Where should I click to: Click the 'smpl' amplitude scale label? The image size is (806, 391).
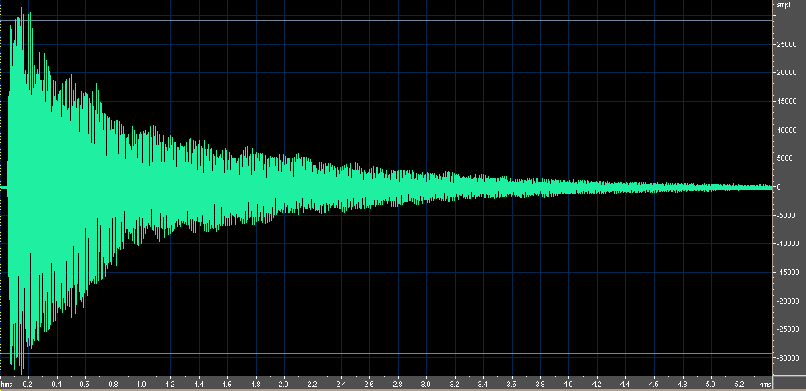click(784, 5)
